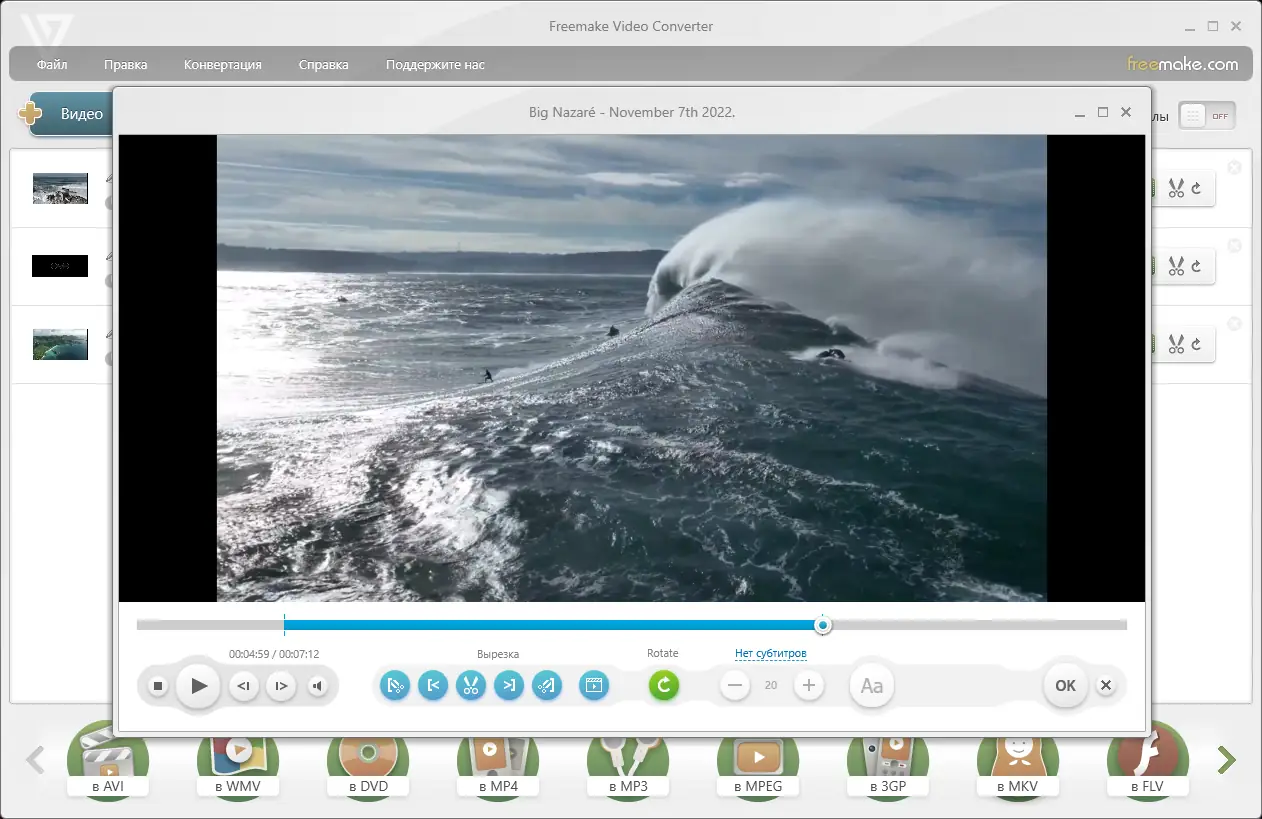Set the selection end marker
This screenshot has height=819, width=1262.
509,686
